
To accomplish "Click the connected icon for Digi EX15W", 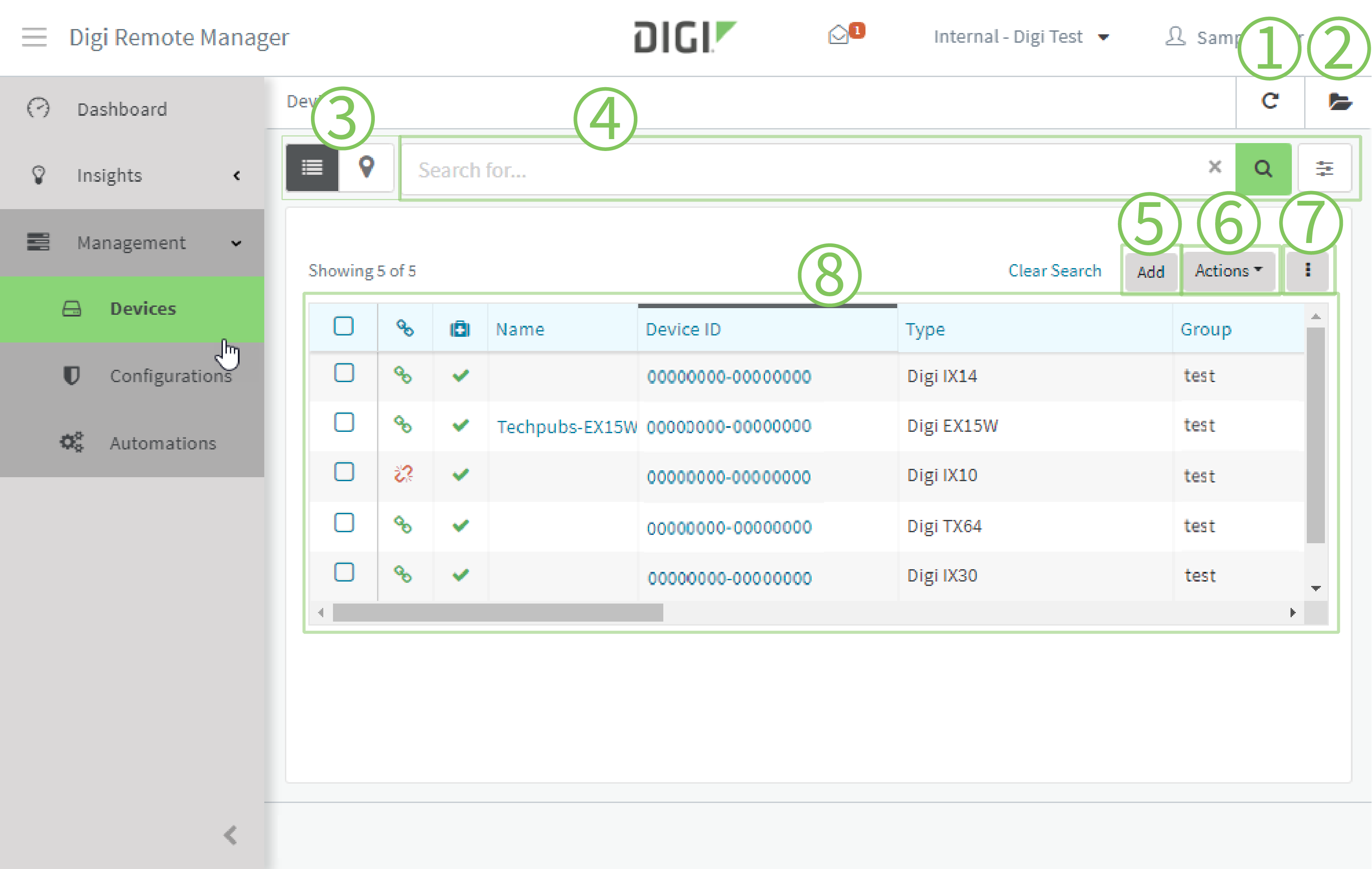I will [403, 425].
